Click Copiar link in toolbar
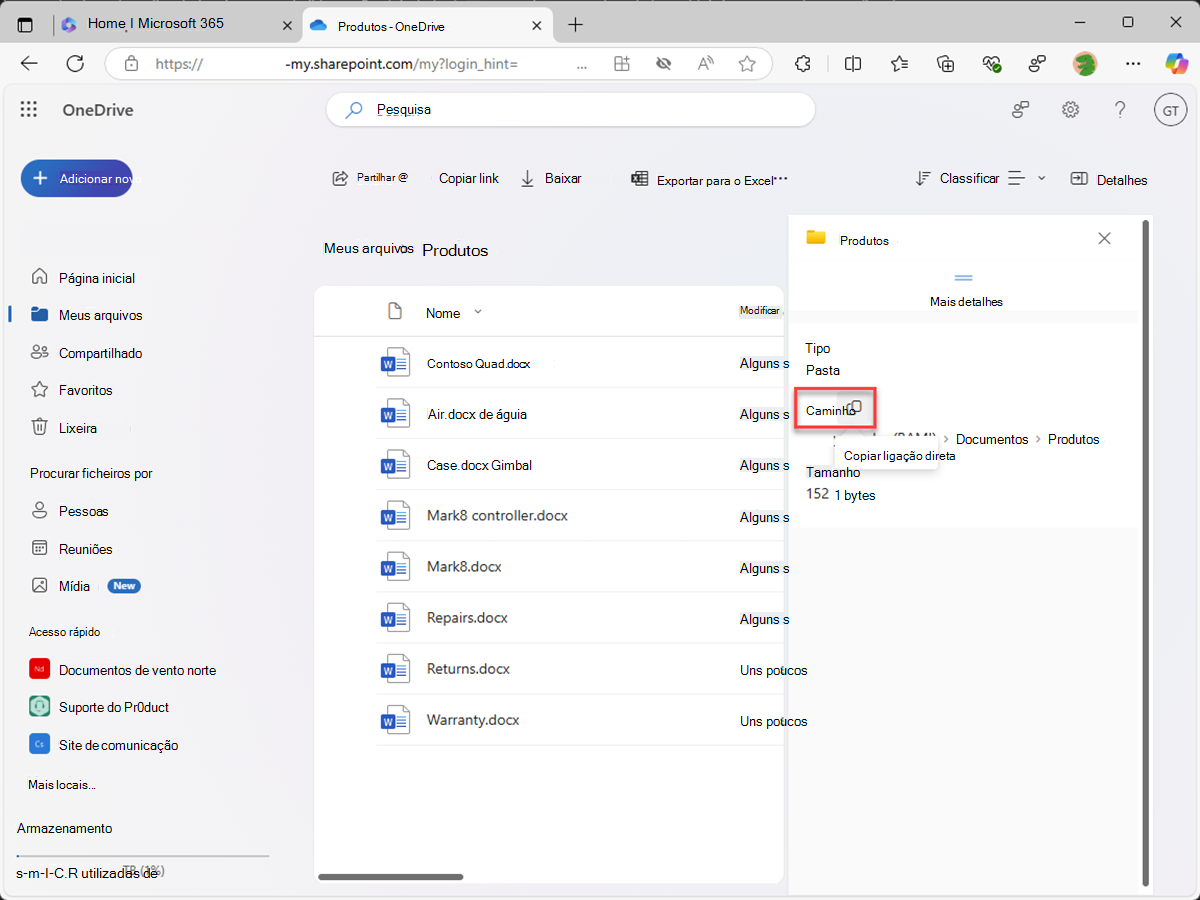This screenshot has width=1200, height=900. [x=469, y=178]
